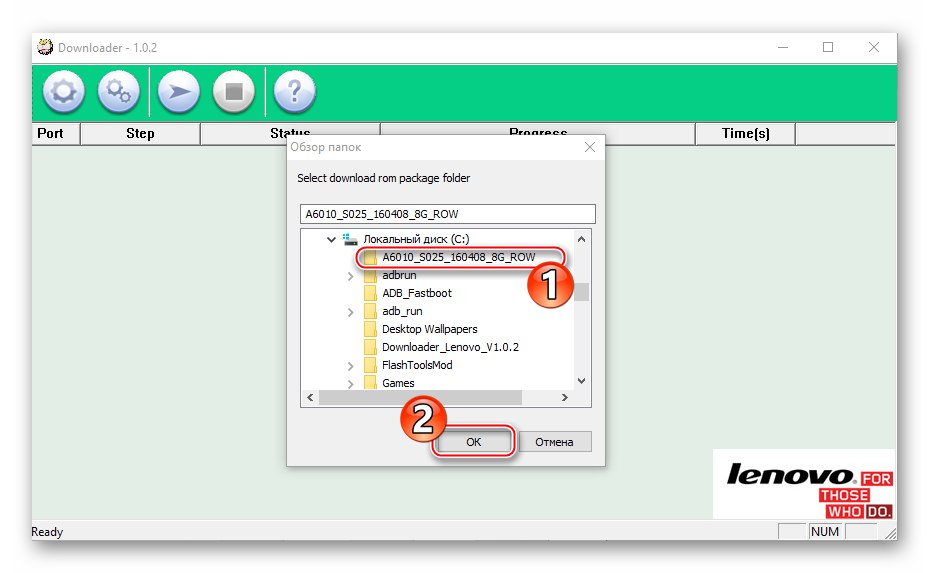The width and height of the screenshot is (930, 573).
Task: Open the double gears options toolbar icon
Action: pos(119,92)
